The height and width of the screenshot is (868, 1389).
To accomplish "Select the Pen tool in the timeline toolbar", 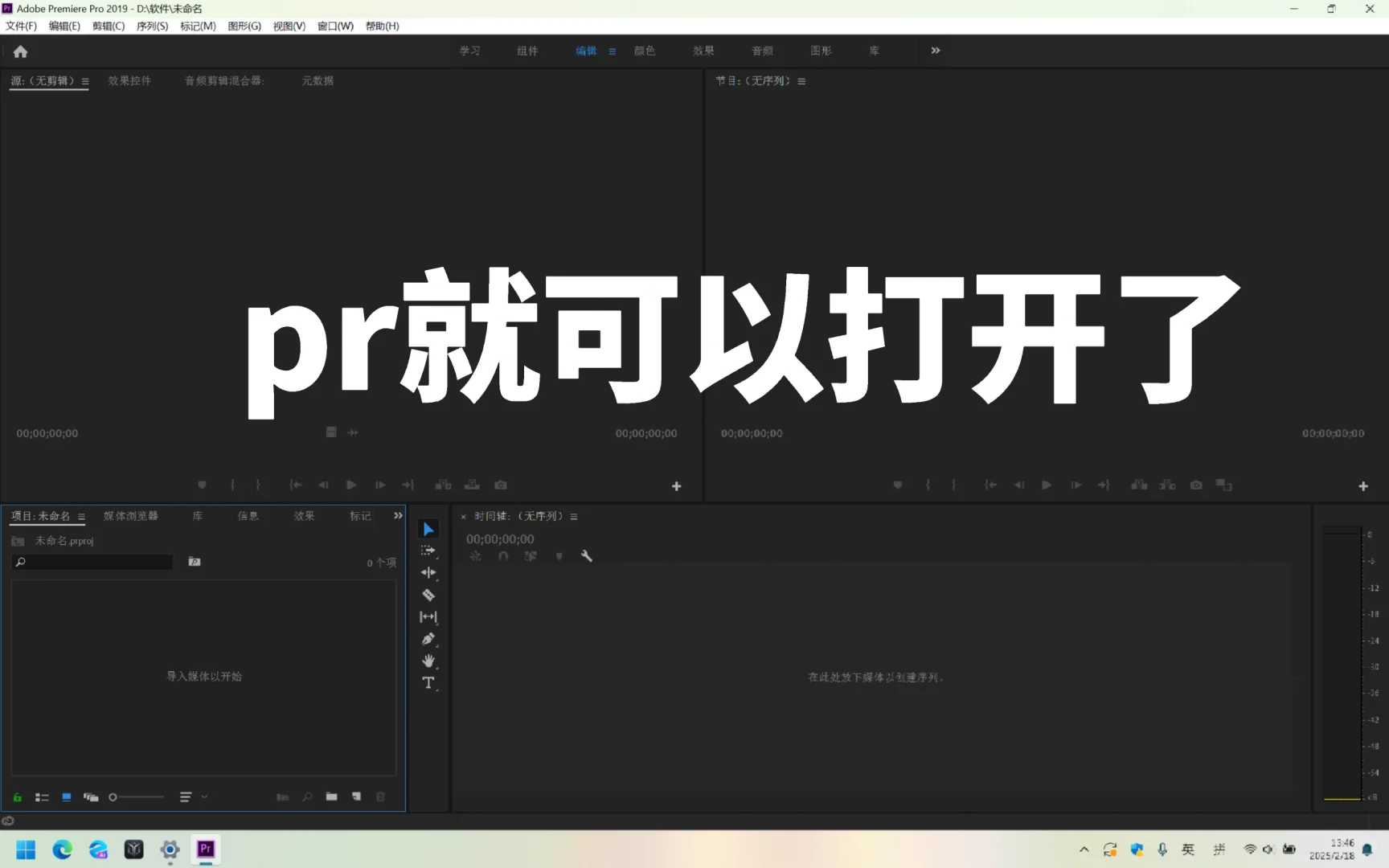I will pos(428,639).
